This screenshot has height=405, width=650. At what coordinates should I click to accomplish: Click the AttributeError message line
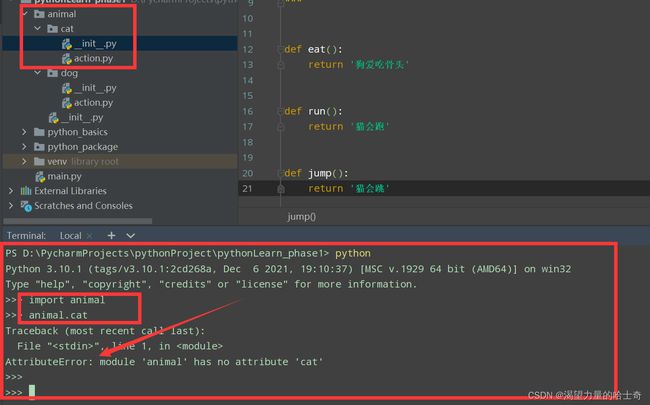point(164,361)
